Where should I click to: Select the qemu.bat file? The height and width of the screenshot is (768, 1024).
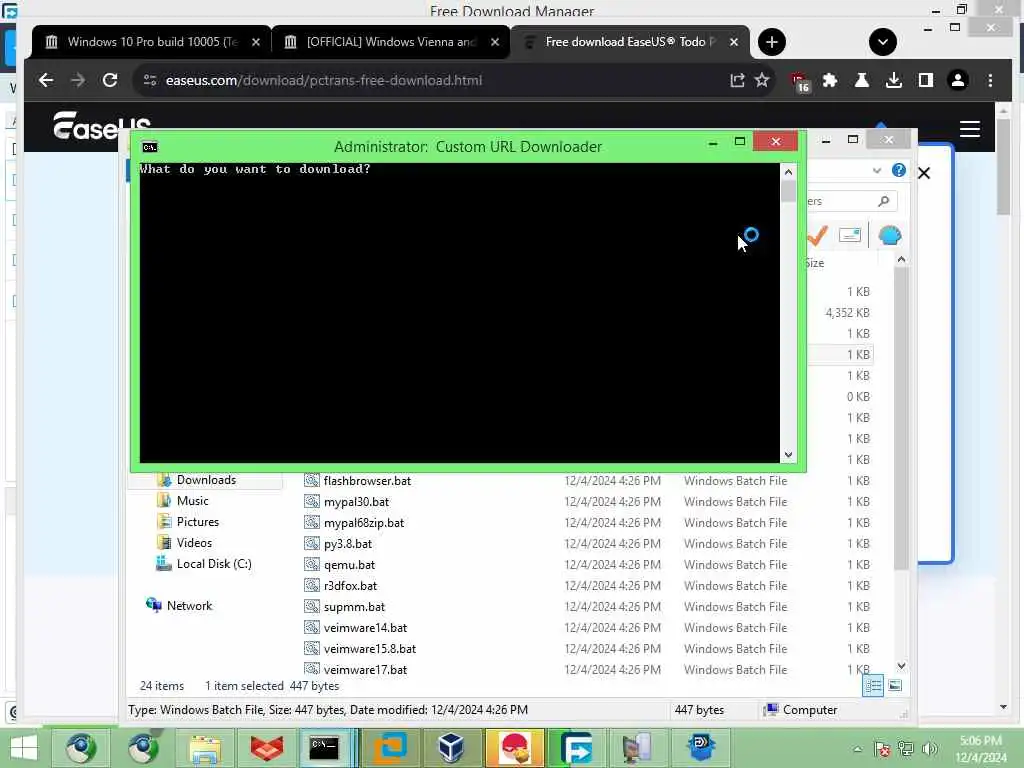click(349, 564)
